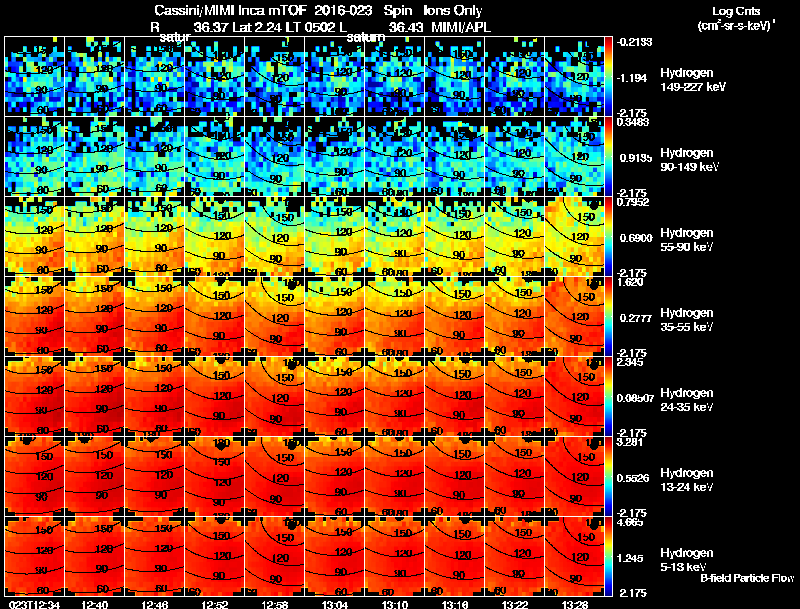
Task: Select the 'Hydrogen 5-13 keV' channel label
Action: click(687, 560)
